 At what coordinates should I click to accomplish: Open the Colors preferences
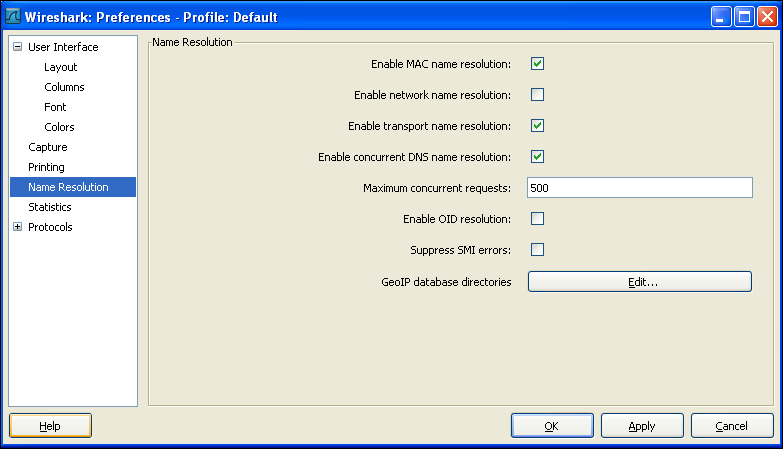point(59,127)
